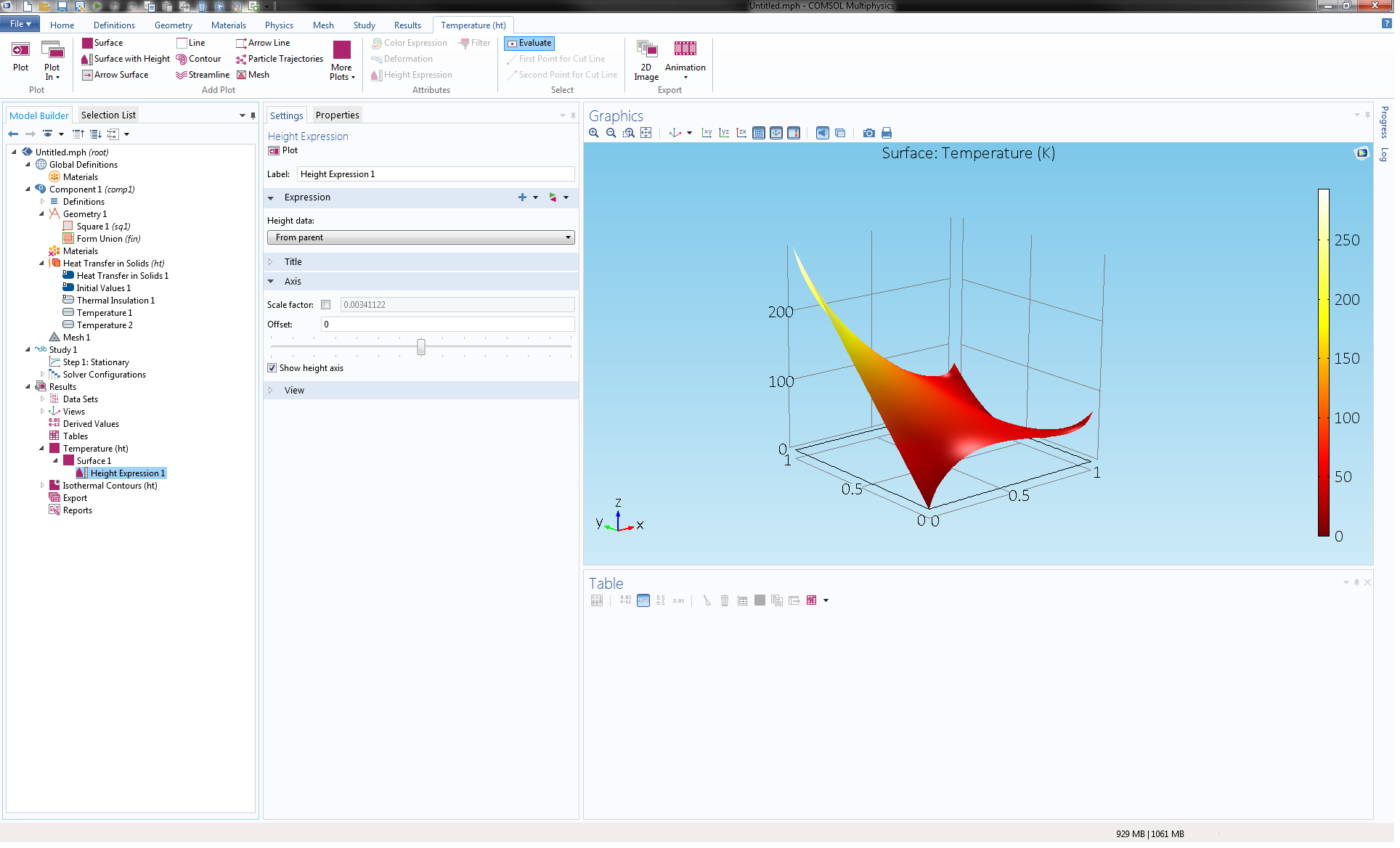Add a Streamline plot from ribbon
Screen dimensions: 1400x848
tap(203, 75)
